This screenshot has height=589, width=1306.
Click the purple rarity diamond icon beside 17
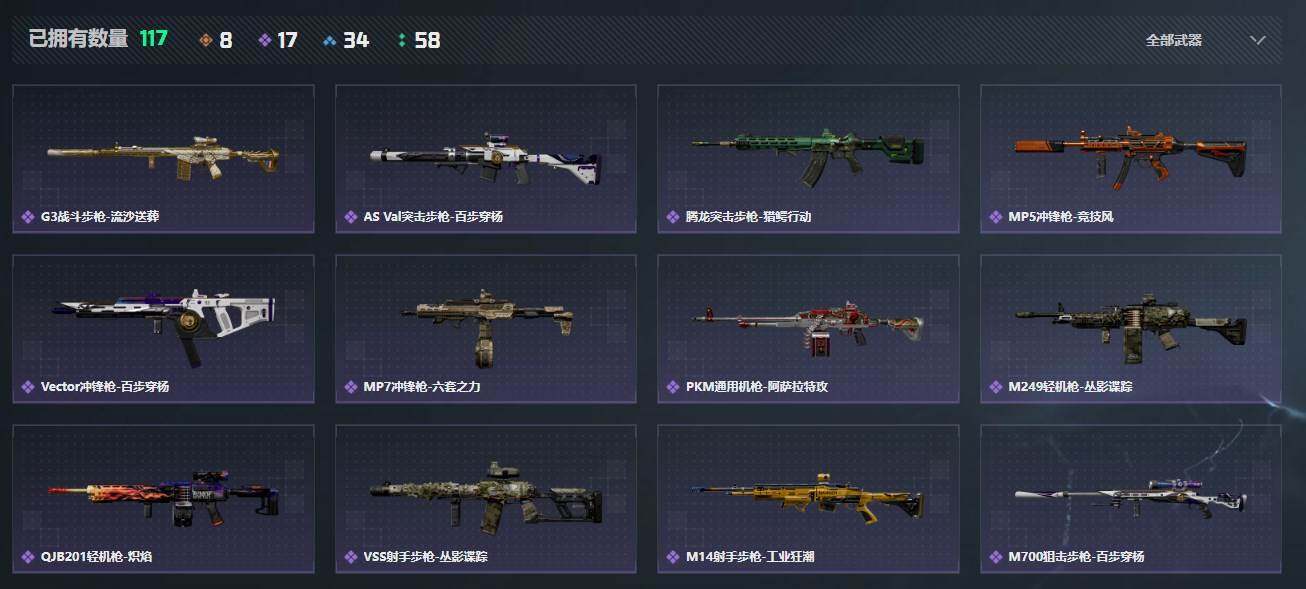pyautogui.click(x=265, y=41)
